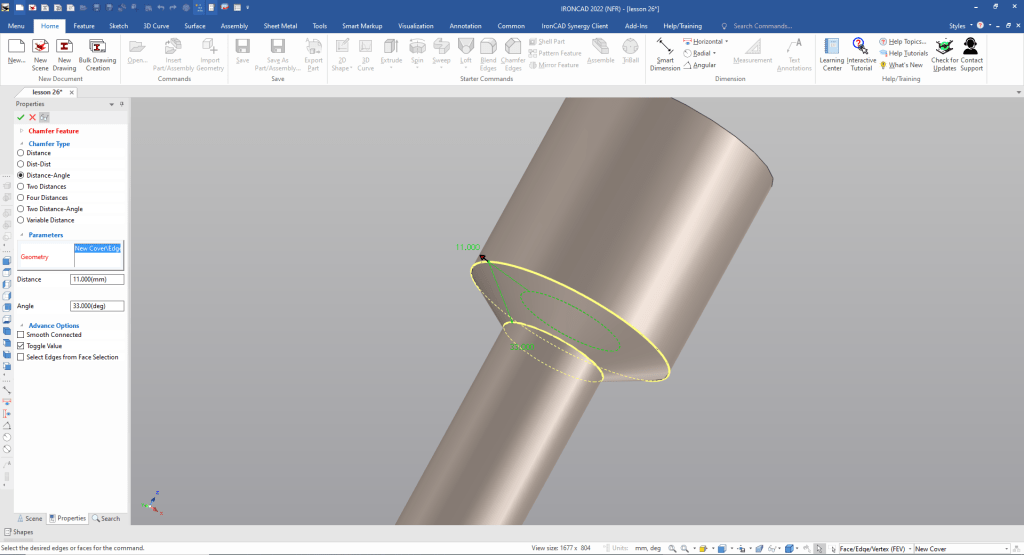The height and width of the screenshot is (555, 1024).
Task: Enable the Smooth Connected checkbox
Action: click(x=21, y=335)
